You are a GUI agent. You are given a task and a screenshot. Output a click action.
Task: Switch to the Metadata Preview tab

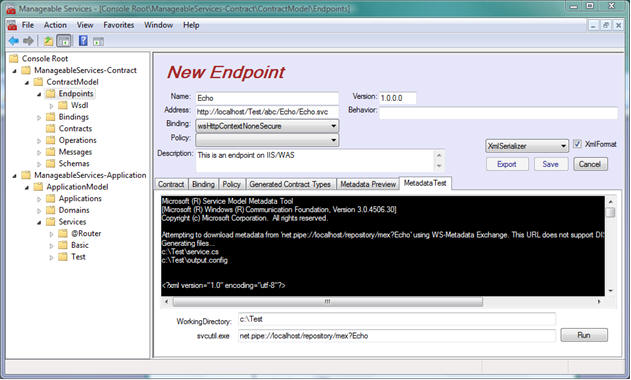click(368, 184)
